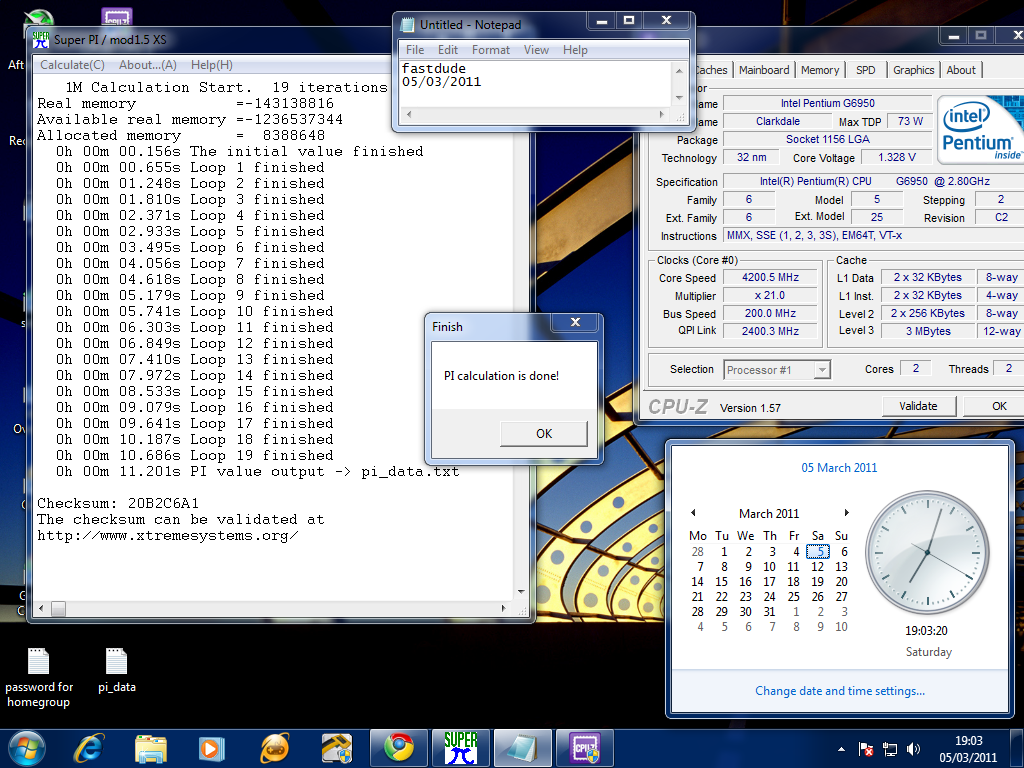The width and height of the screenshot is (1024, 768).
Task: Click the Super PI scrollbar down arrow
Action: tap(521, 592)
